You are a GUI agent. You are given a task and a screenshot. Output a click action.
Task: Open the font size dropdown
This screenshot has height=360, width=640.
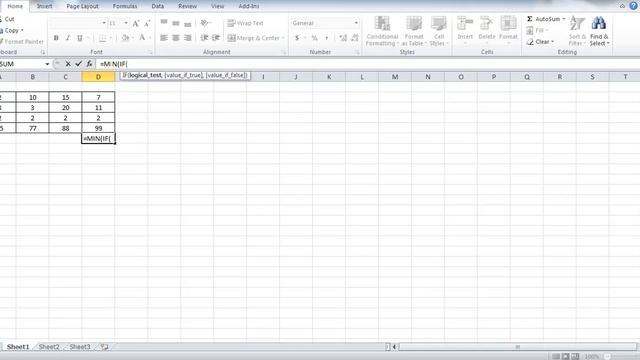pos(126,23)
